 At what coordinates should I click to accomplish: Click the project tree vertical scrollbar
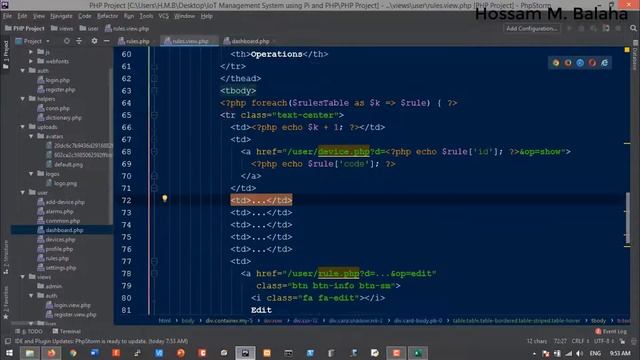(x=110, y=147)
